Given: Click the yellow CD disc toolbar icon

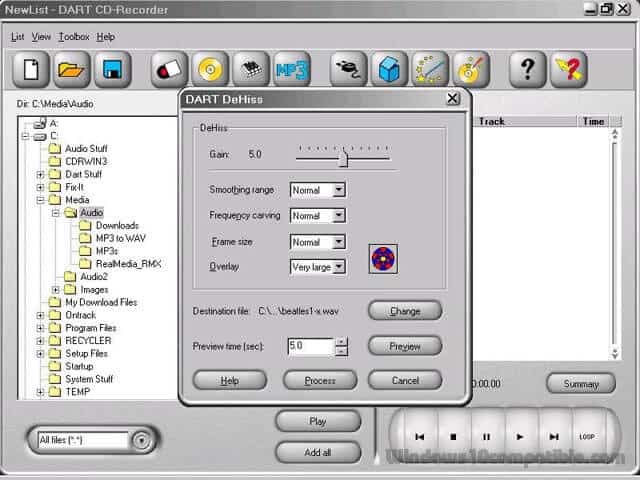Looking at the screenshot, I should click(211, 70).
